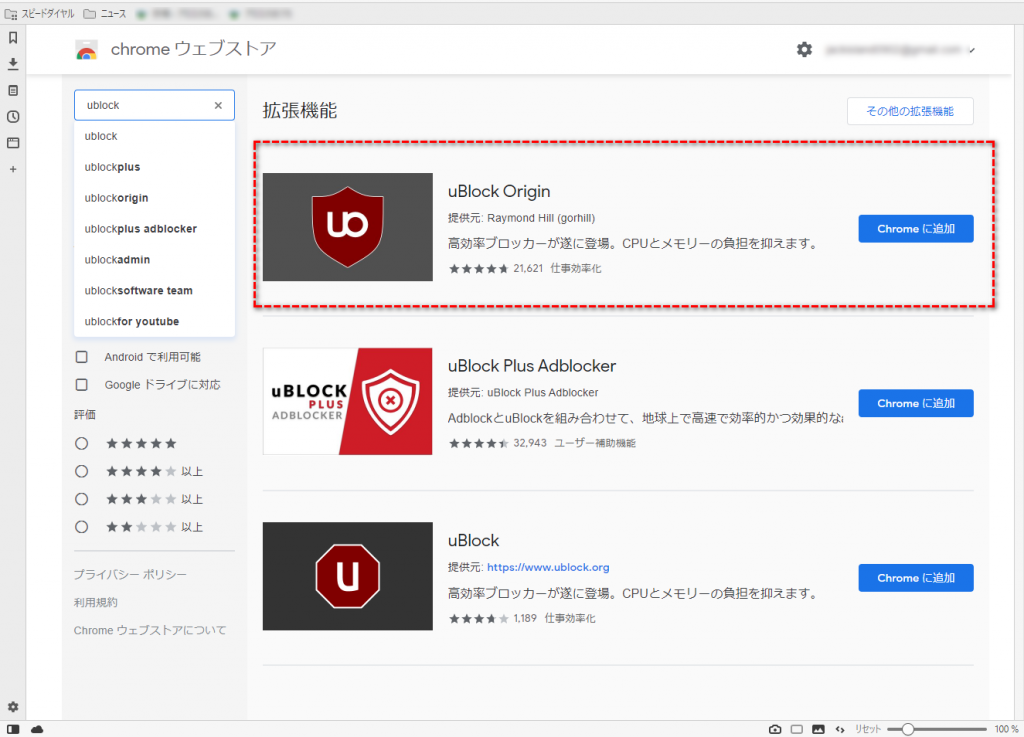Open the Bookmarks panel in the sidebar
The height and width of the screenshot is (737, 1024).
point(13,38)
